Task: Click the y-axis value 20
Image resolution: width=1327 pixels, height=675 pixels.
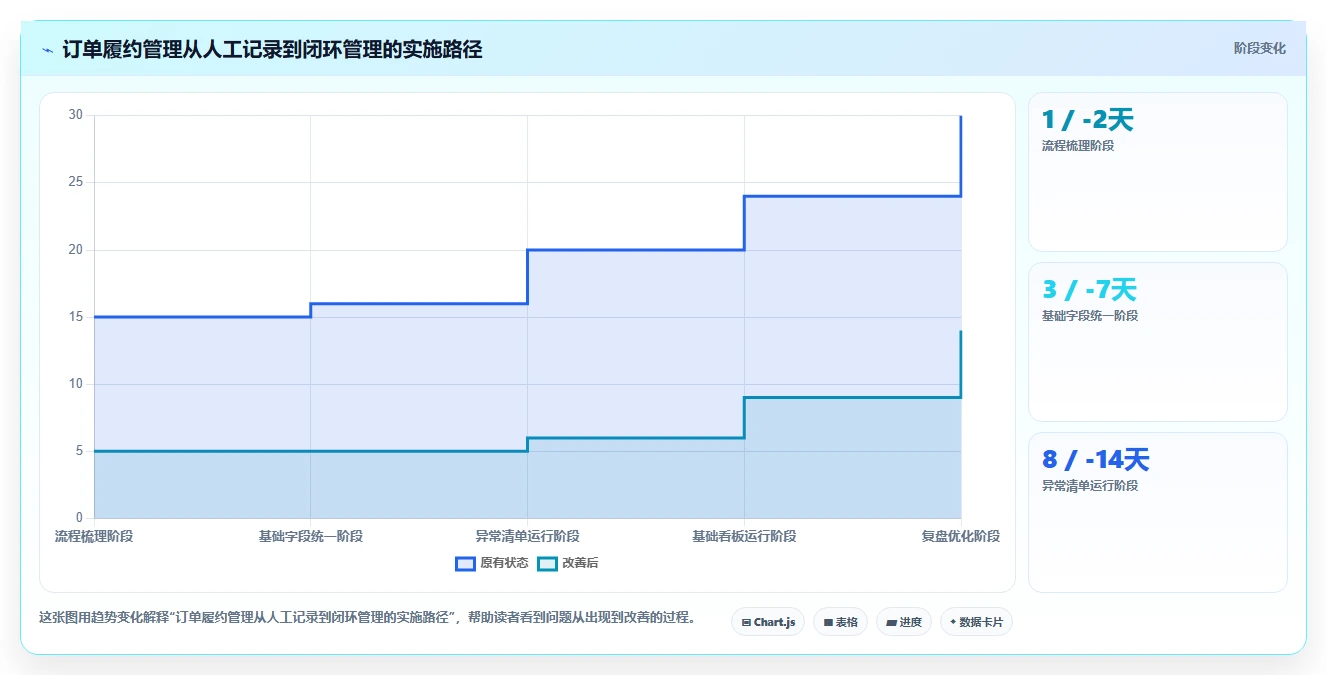Action: (x=75, y=249)
